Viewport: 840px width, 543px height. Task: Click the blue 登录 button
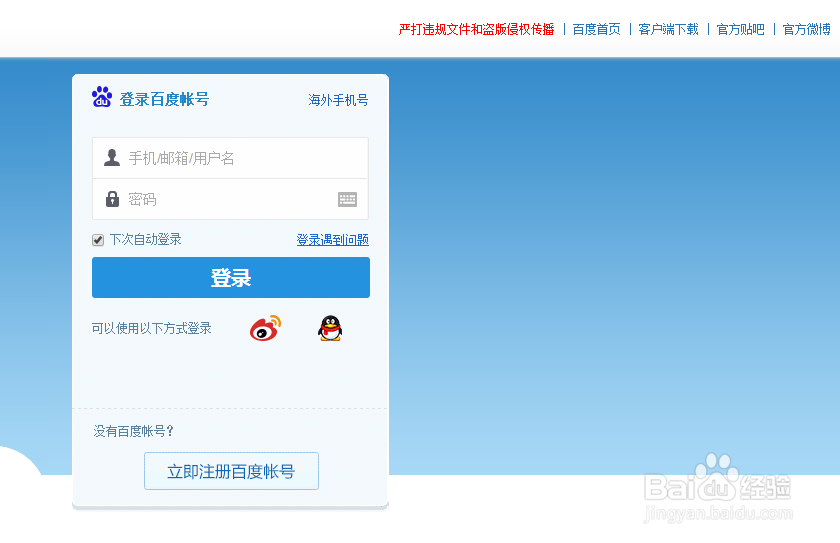pyautogui.click(x=231, y=277)
